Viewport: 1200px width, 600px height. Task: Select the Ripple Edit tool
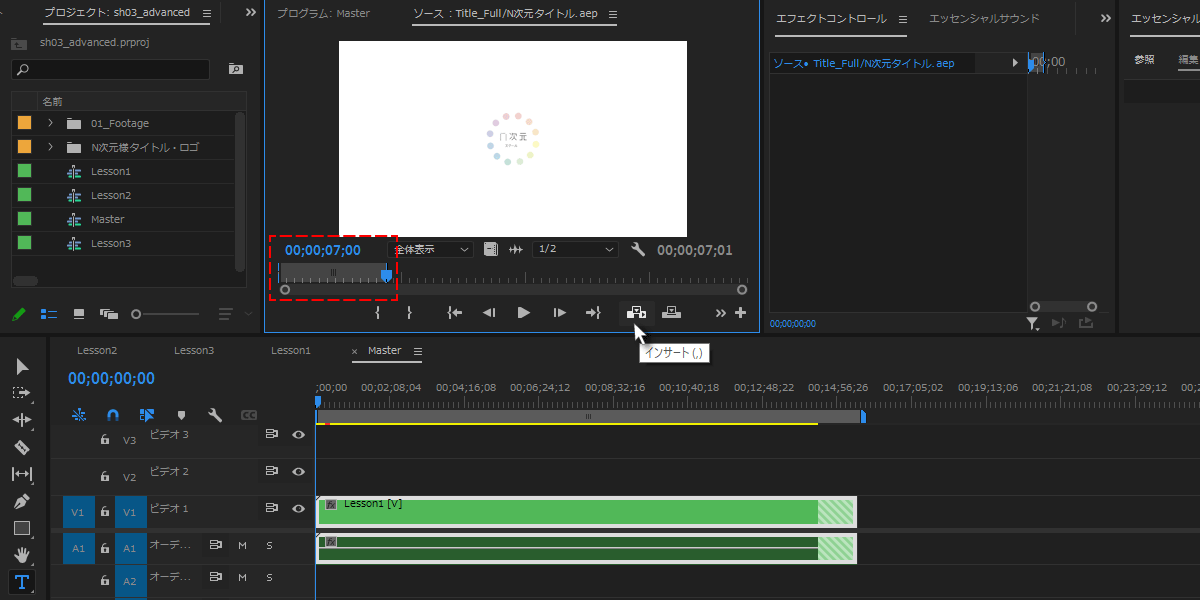pos(22,420)
